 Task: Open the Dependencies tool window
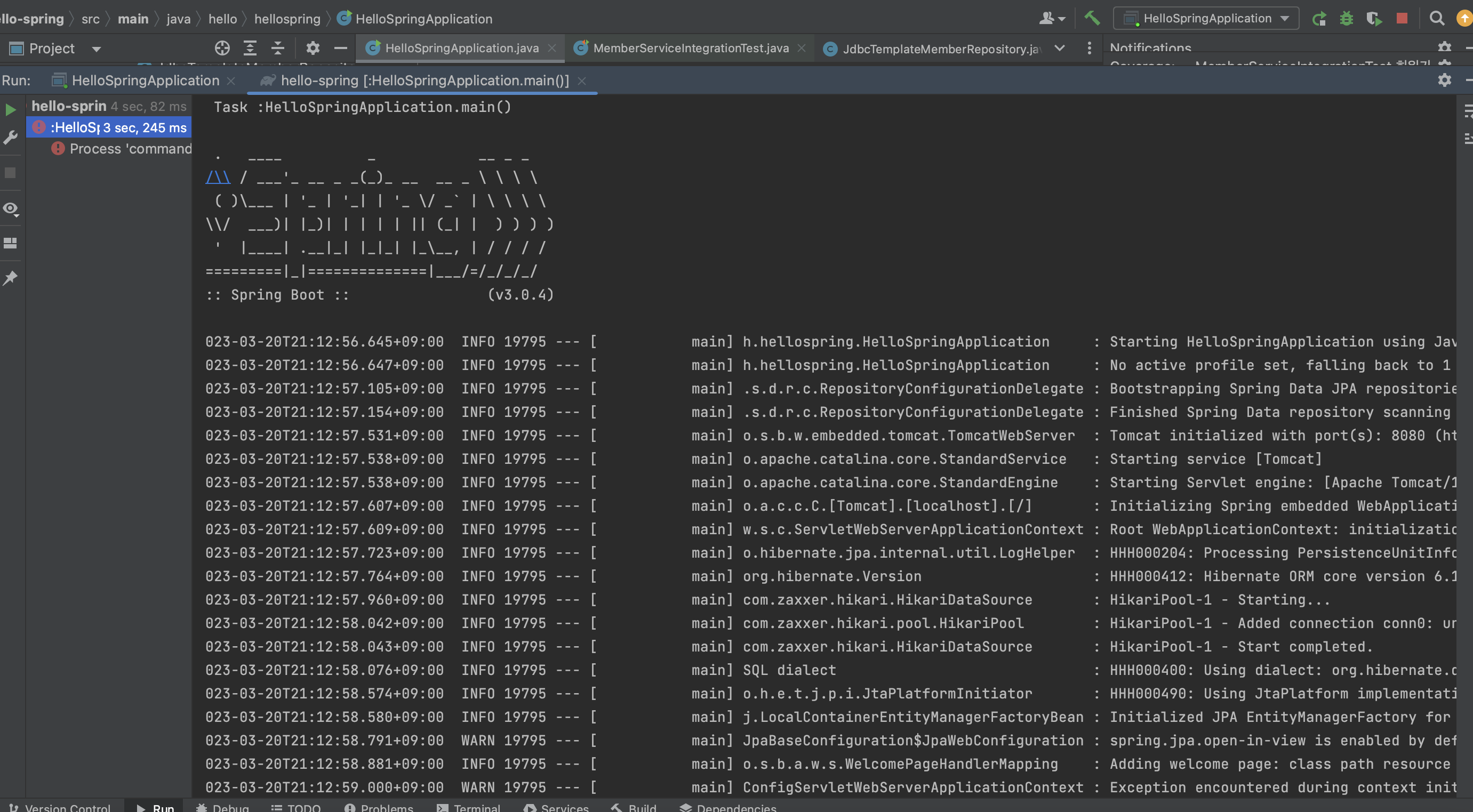coord(728,806)
